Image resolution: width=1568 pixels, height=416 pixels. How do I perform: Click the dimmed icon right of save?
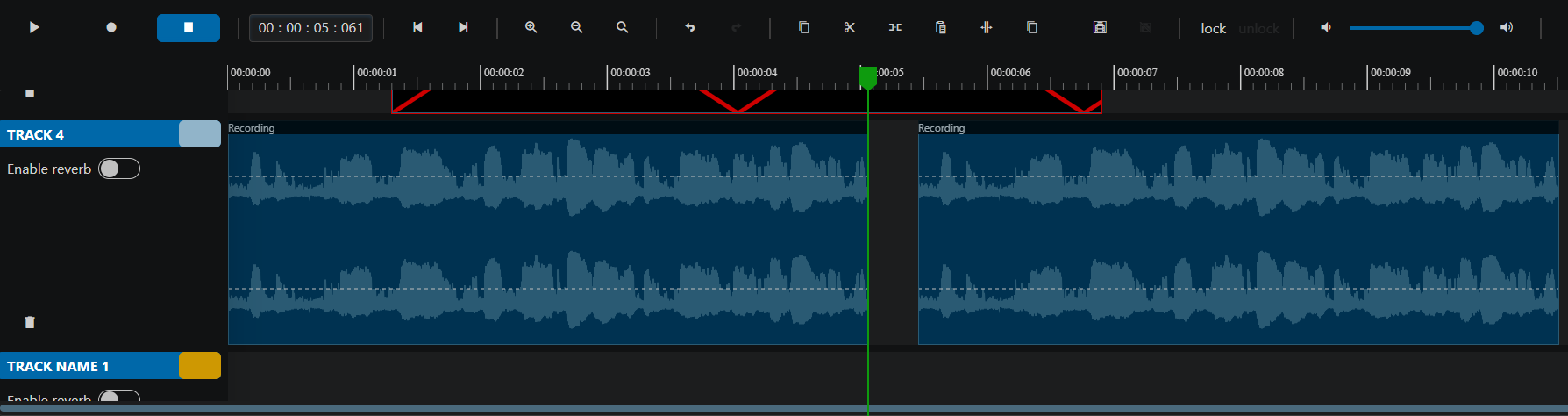pos(1145,27)
